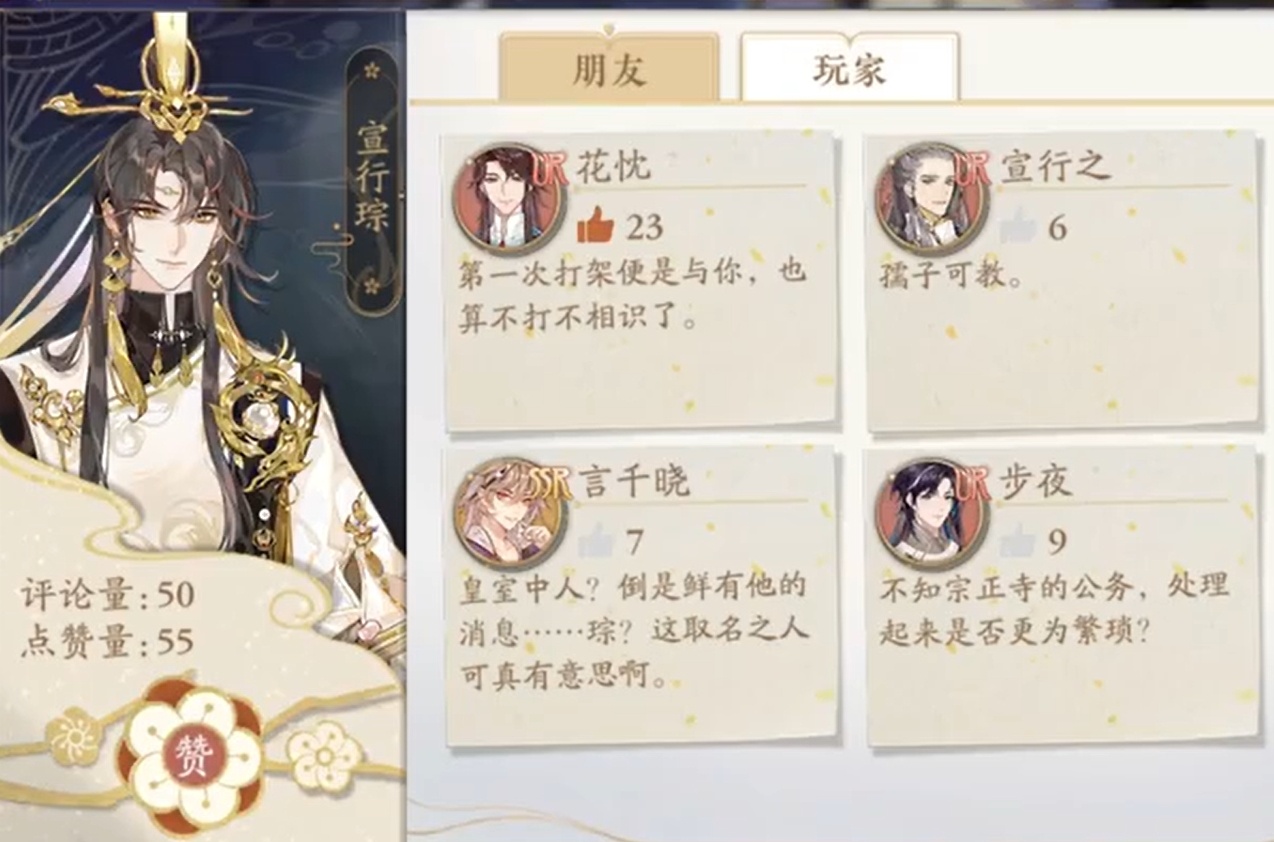Like 宣行之's comment with thumbs-up icon
This screenshot has width=1274, height=842.
coord(1018,227)
